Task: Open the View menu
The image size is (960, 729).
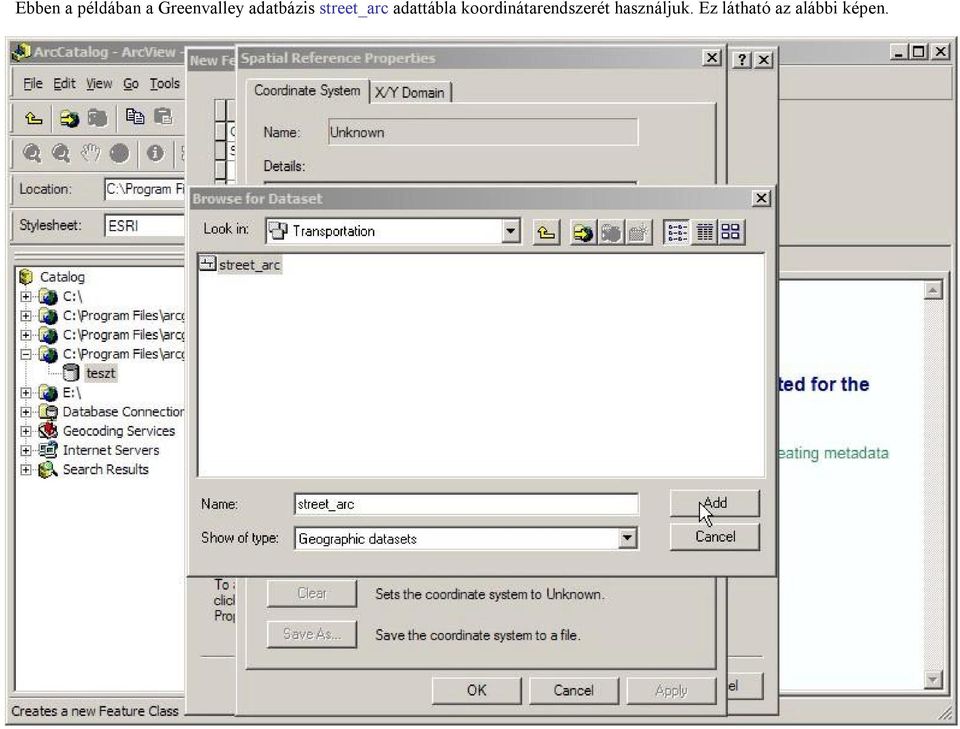Action: click(x=99, y=84)
